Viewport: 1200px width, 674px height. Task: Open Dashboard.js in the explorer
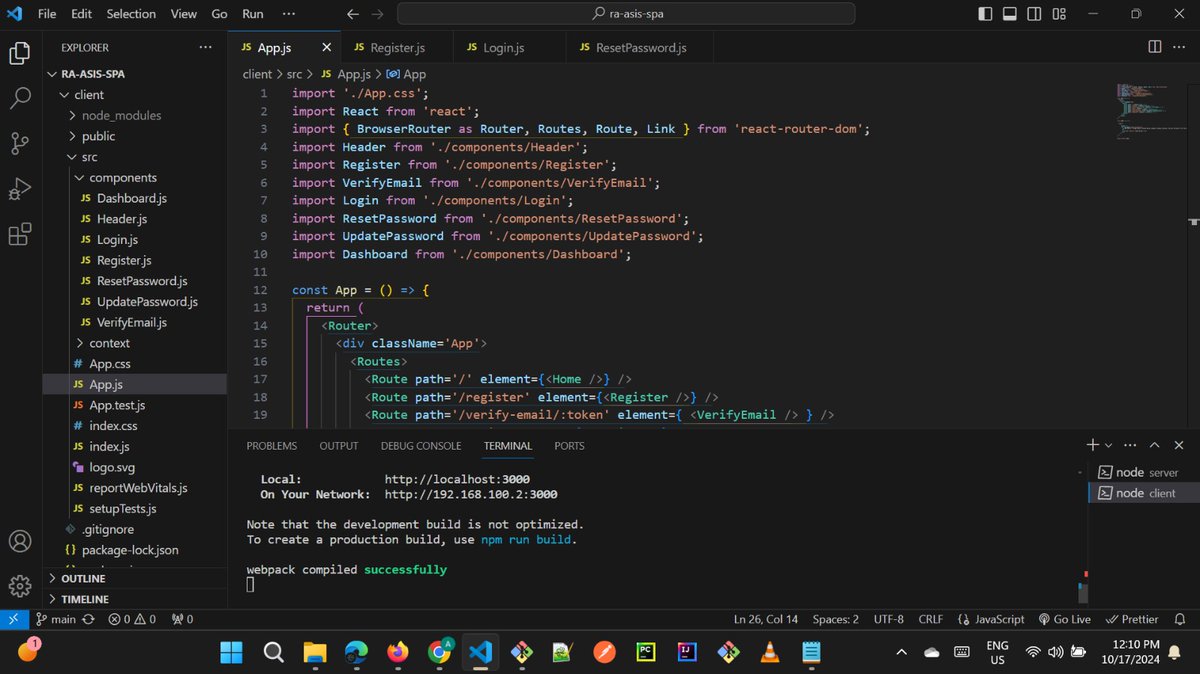tap(134, 198)
